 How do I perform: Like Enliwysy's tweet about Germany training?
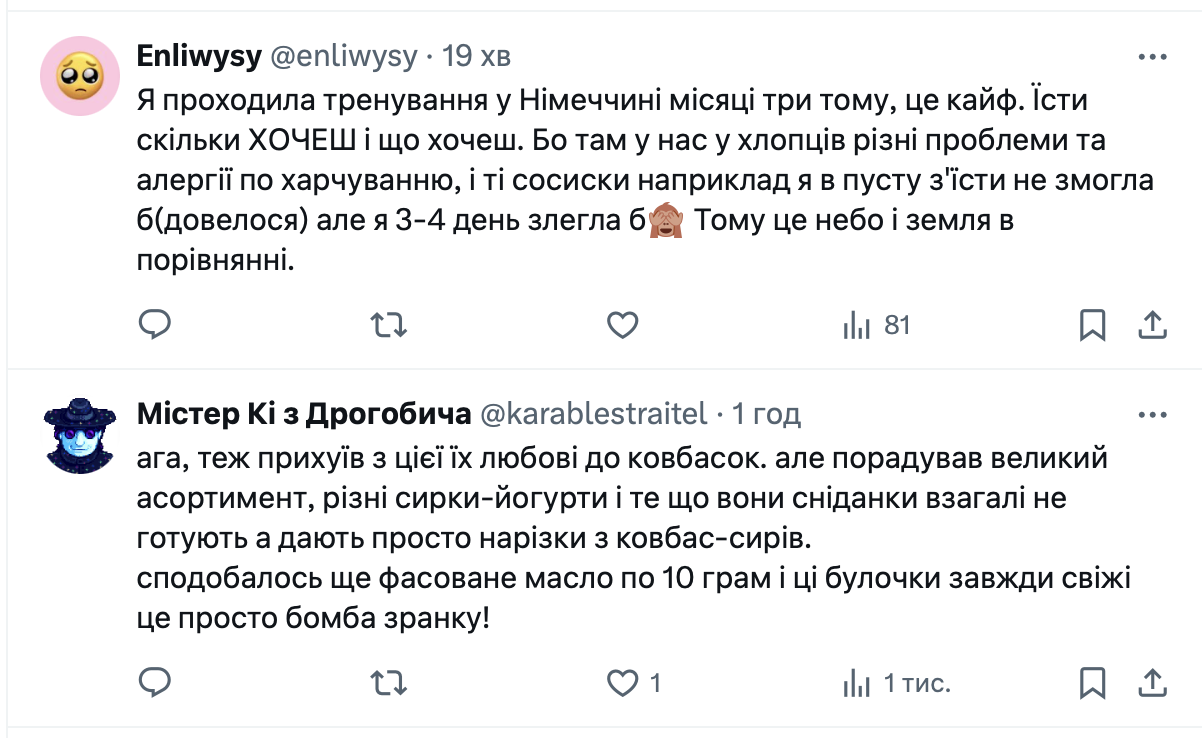coord(623,324)
